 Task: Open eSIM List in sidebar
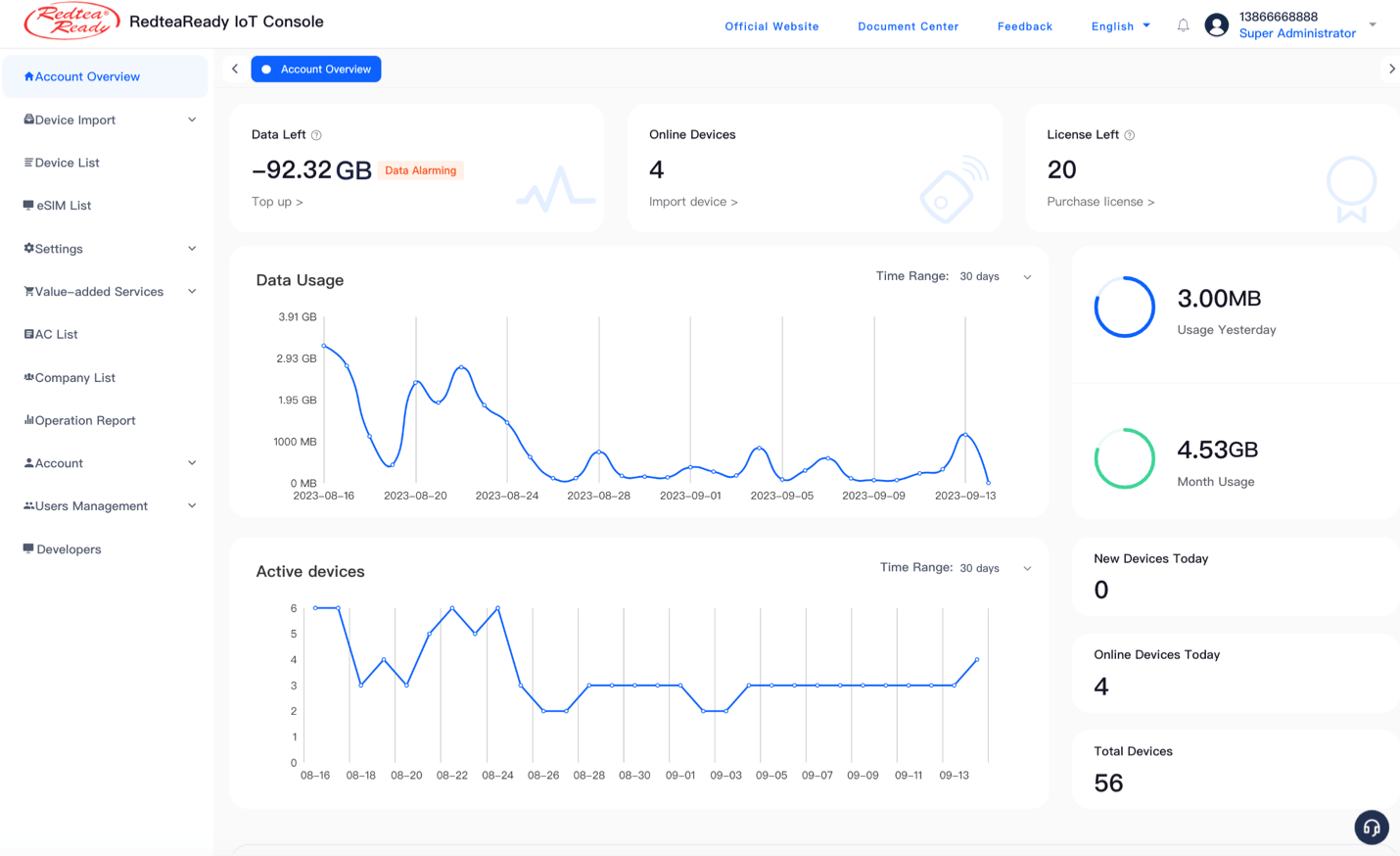tap(64, 206)
